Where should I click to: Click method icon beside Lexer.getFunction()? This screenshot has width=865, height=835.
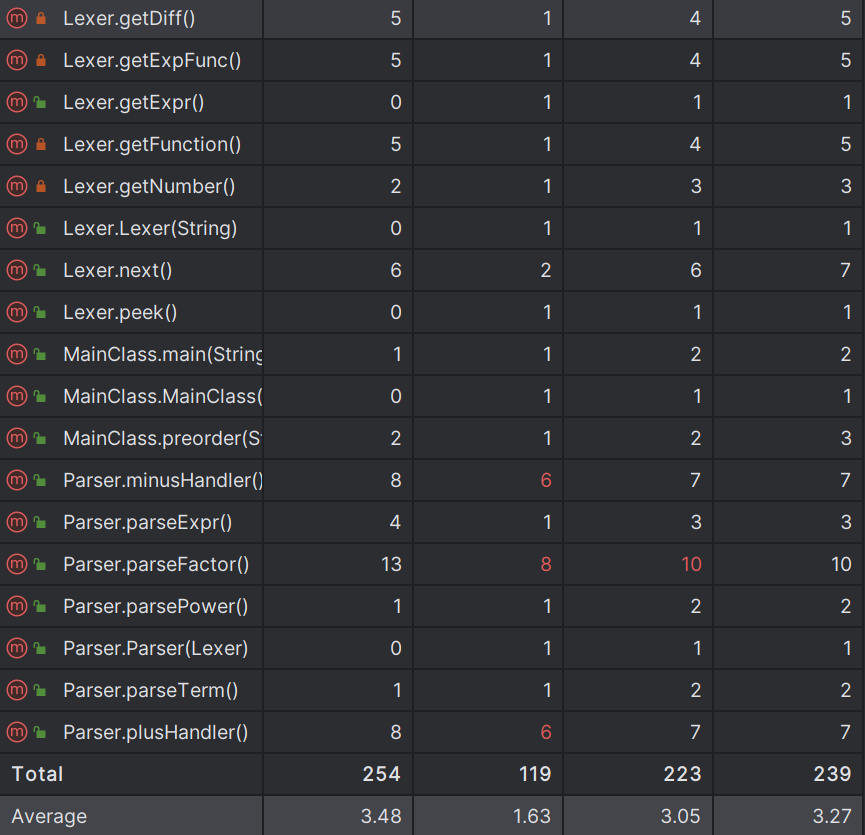pyautogui.click(x=17, y=144)
